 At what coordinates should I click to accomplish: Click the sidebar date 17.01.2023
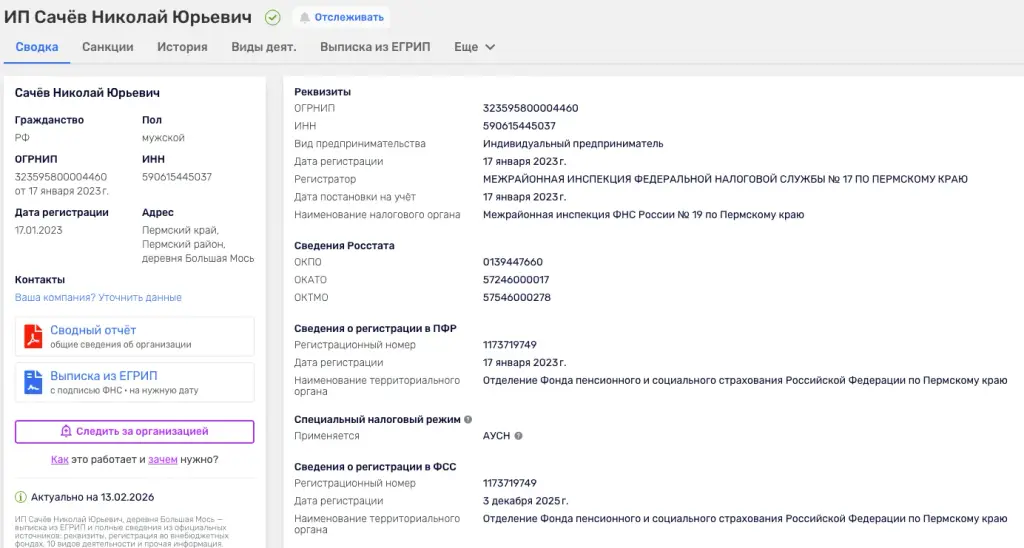coord(39,230)
